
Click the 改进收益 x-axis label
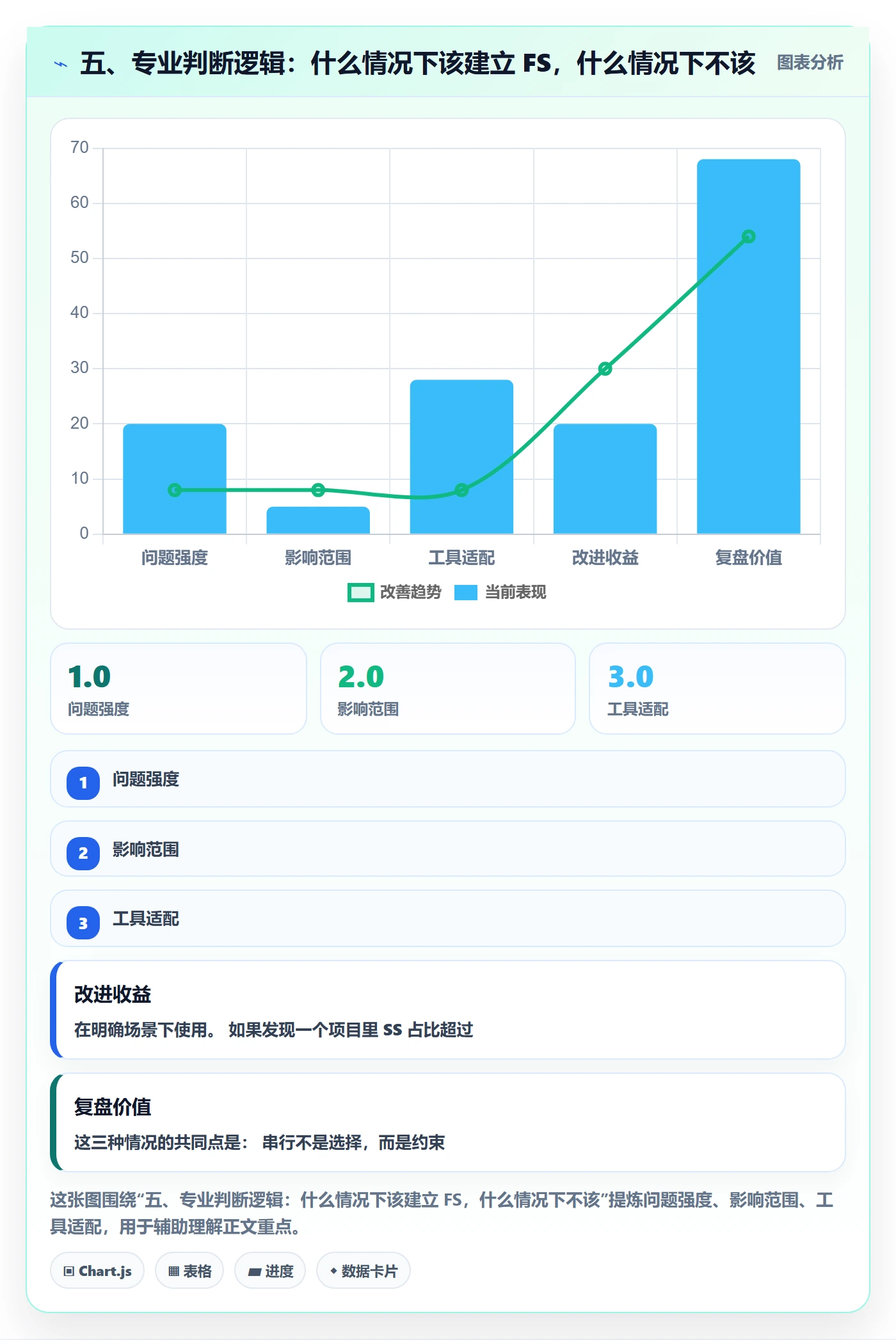click(605, 557)
